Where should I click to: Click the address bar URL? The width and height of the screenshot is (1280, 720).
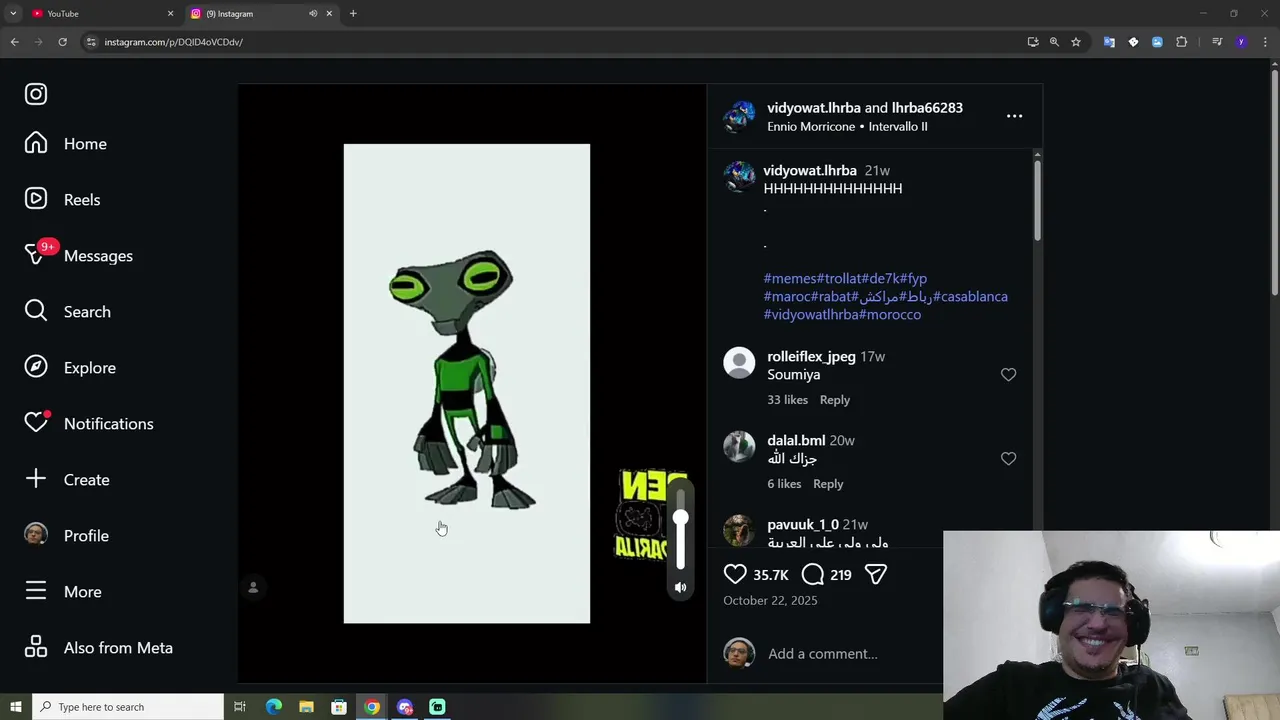pos(174,42)
